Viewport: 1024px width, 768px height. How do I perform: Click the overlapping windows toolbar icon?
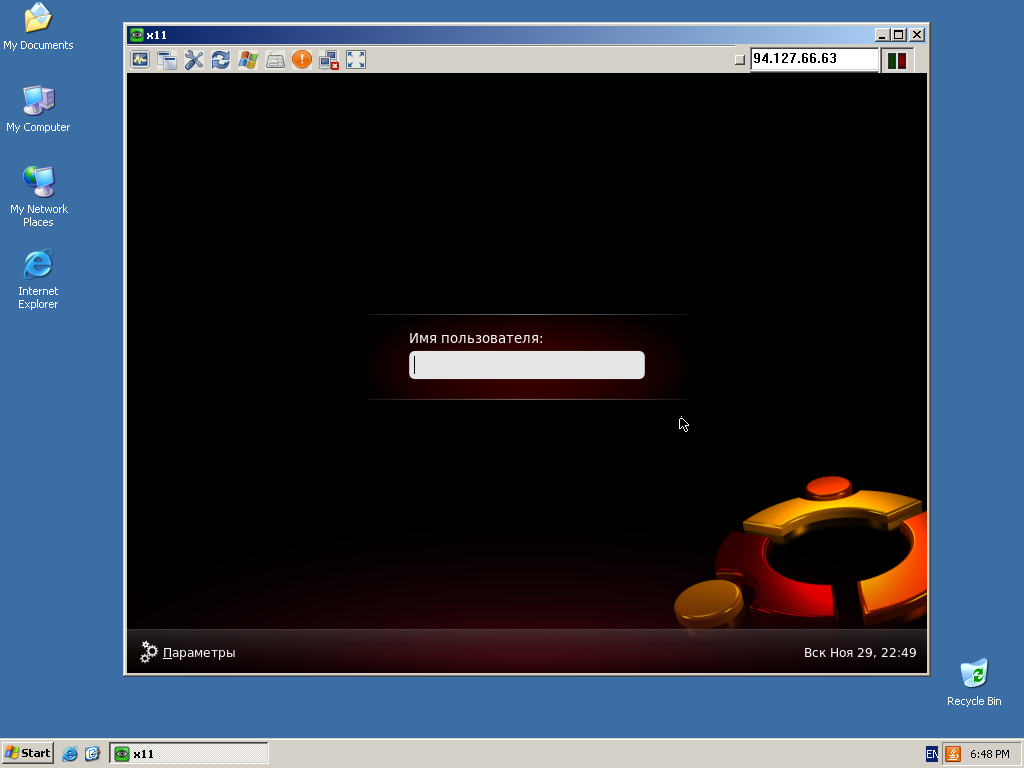coord(167,60)
